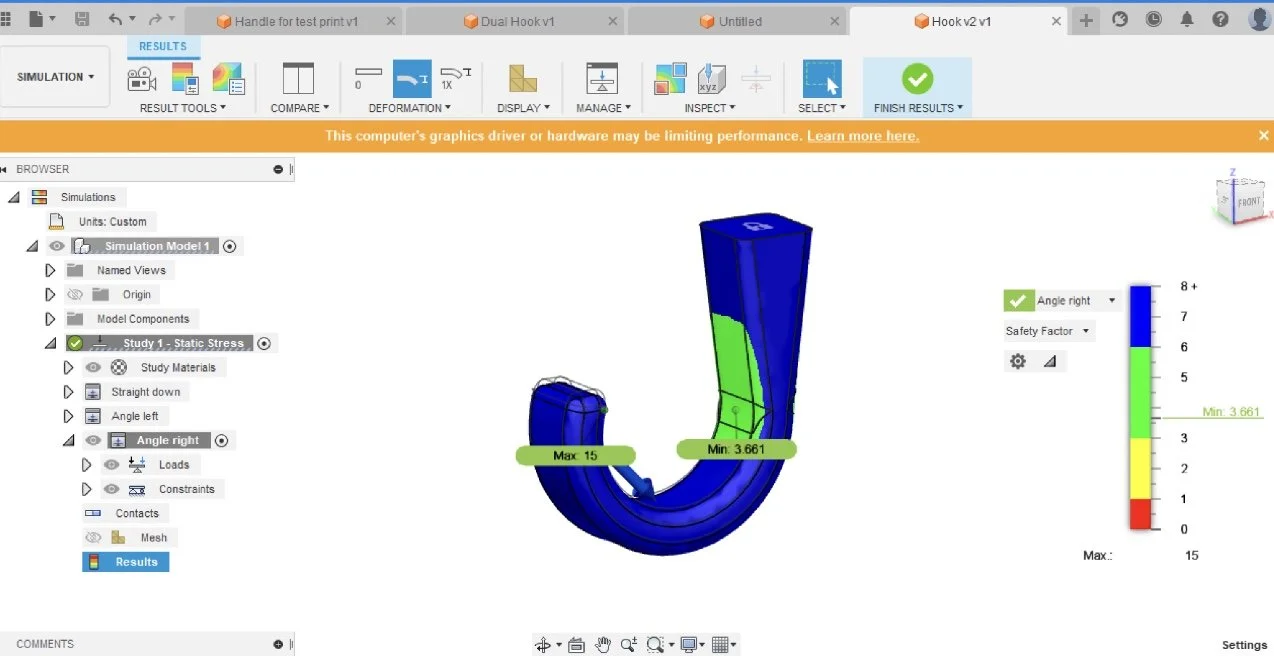
Task: Toggle visibility eye of Study Materials
Action: point(93,368)
